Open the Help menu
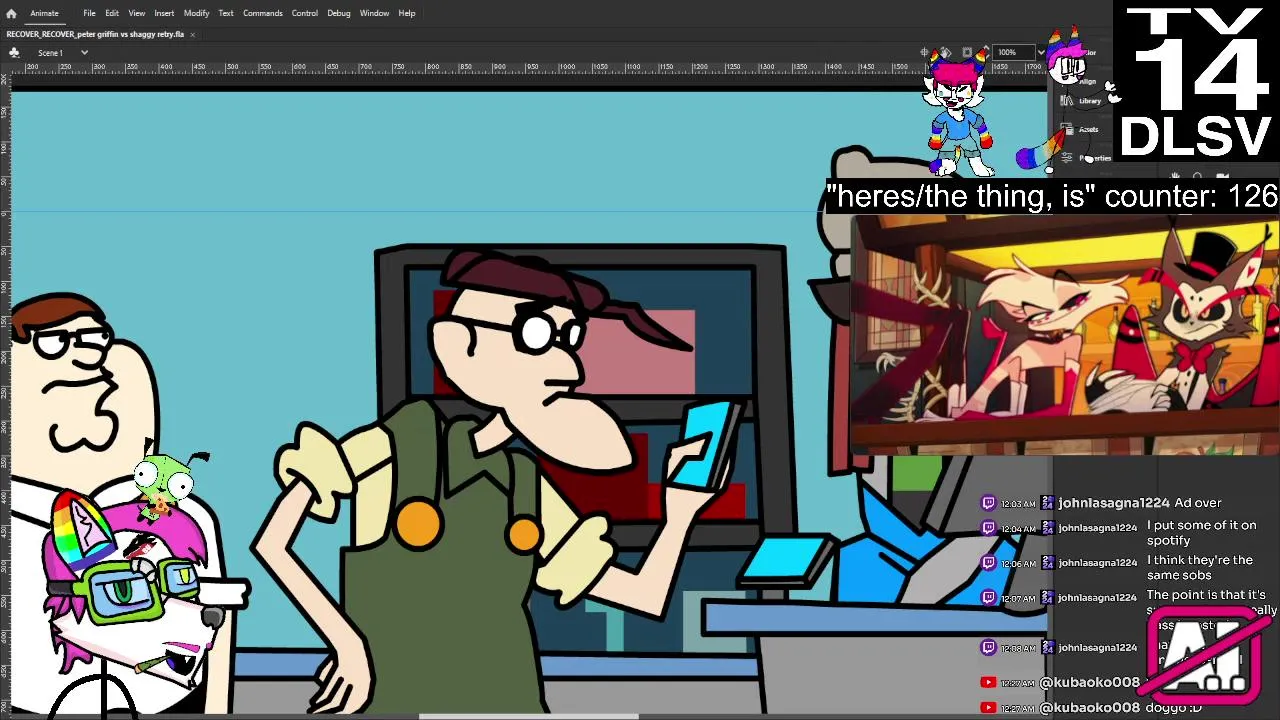The width and height of the screenshot is (1280, 720). 407,13
